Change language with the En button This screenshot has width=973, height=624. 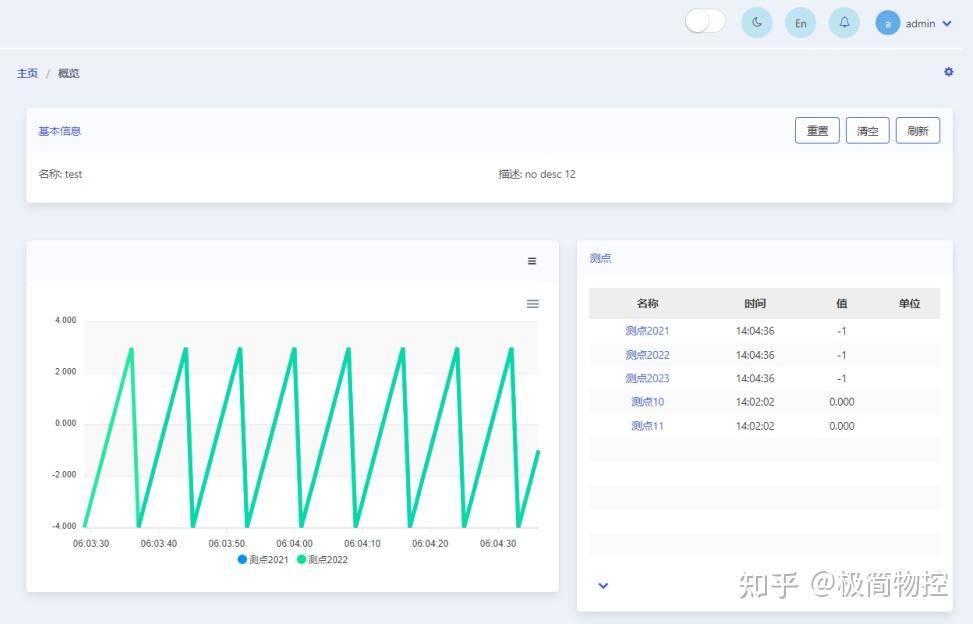coord(800,23)
